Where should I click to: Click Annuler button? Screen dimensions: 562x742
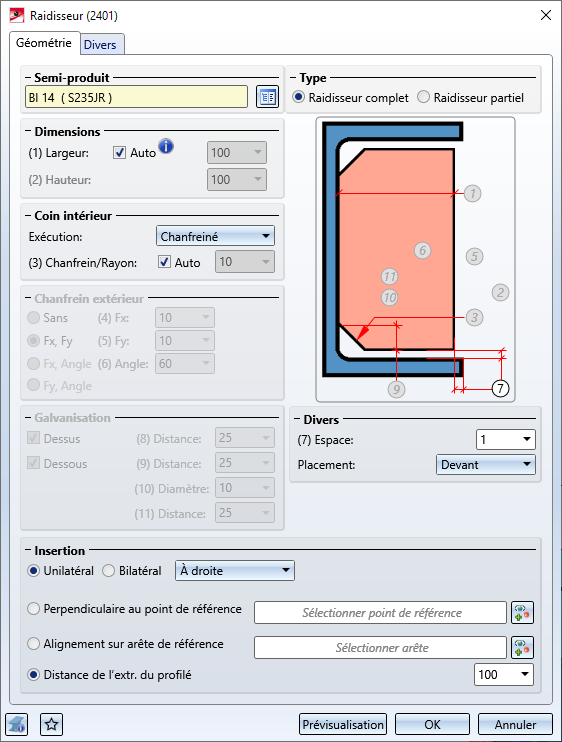point(515,724)
